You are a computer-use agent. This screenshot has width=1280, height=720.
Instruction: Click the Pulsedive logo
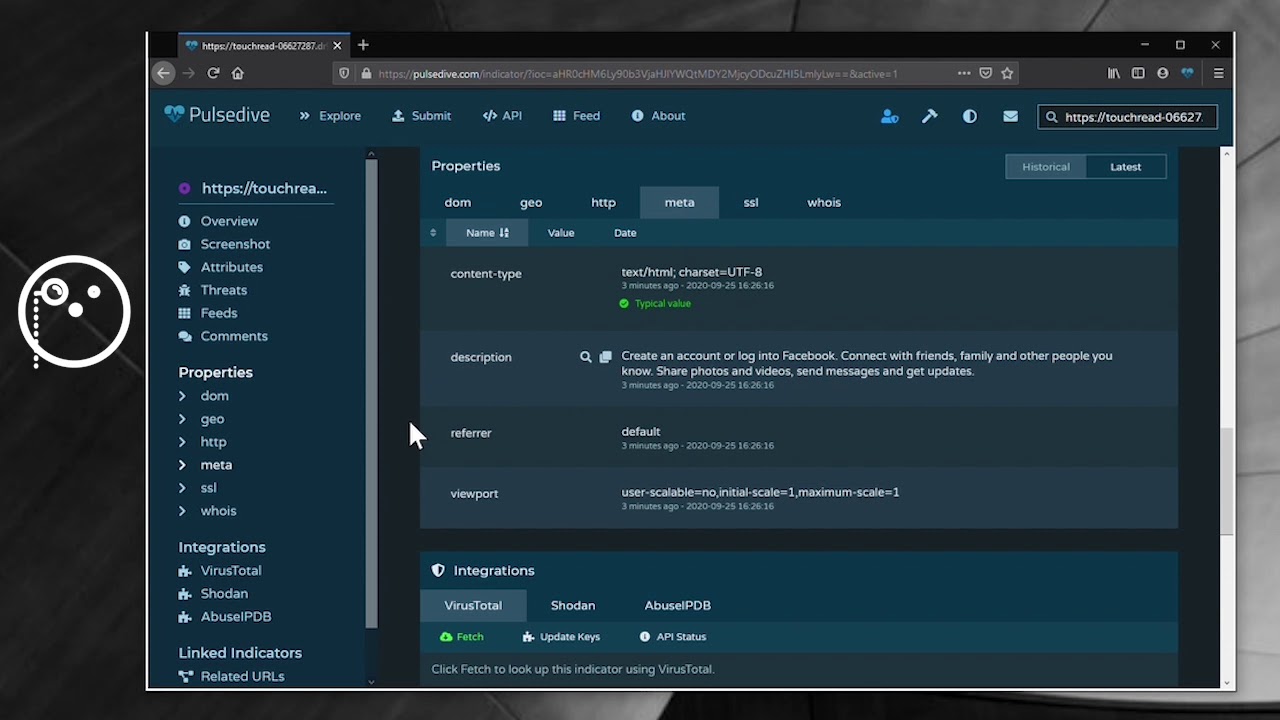[217, 115]
